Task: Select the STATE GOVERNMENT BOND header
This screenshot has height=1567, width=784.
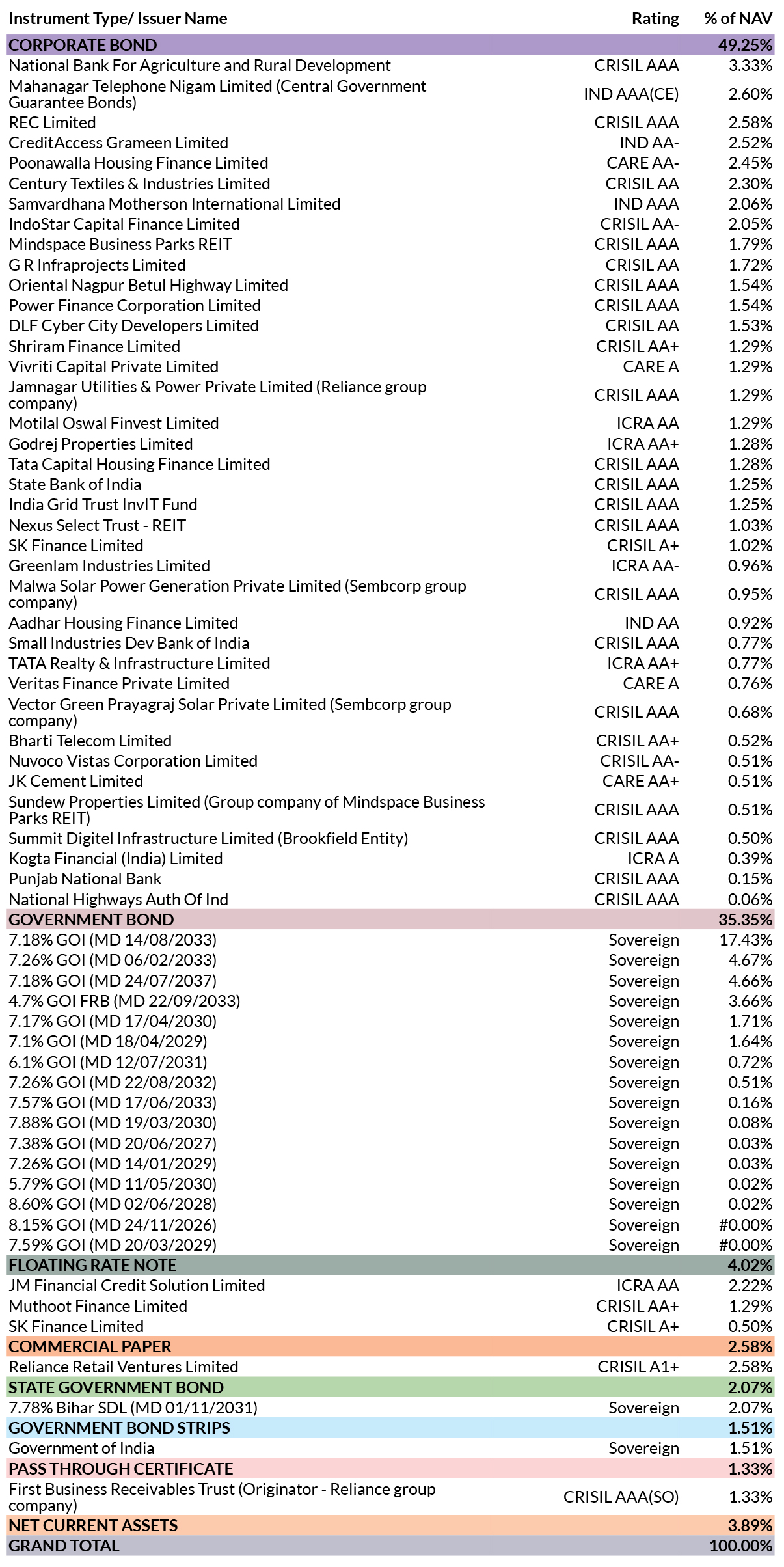Action: [390, 1387]
